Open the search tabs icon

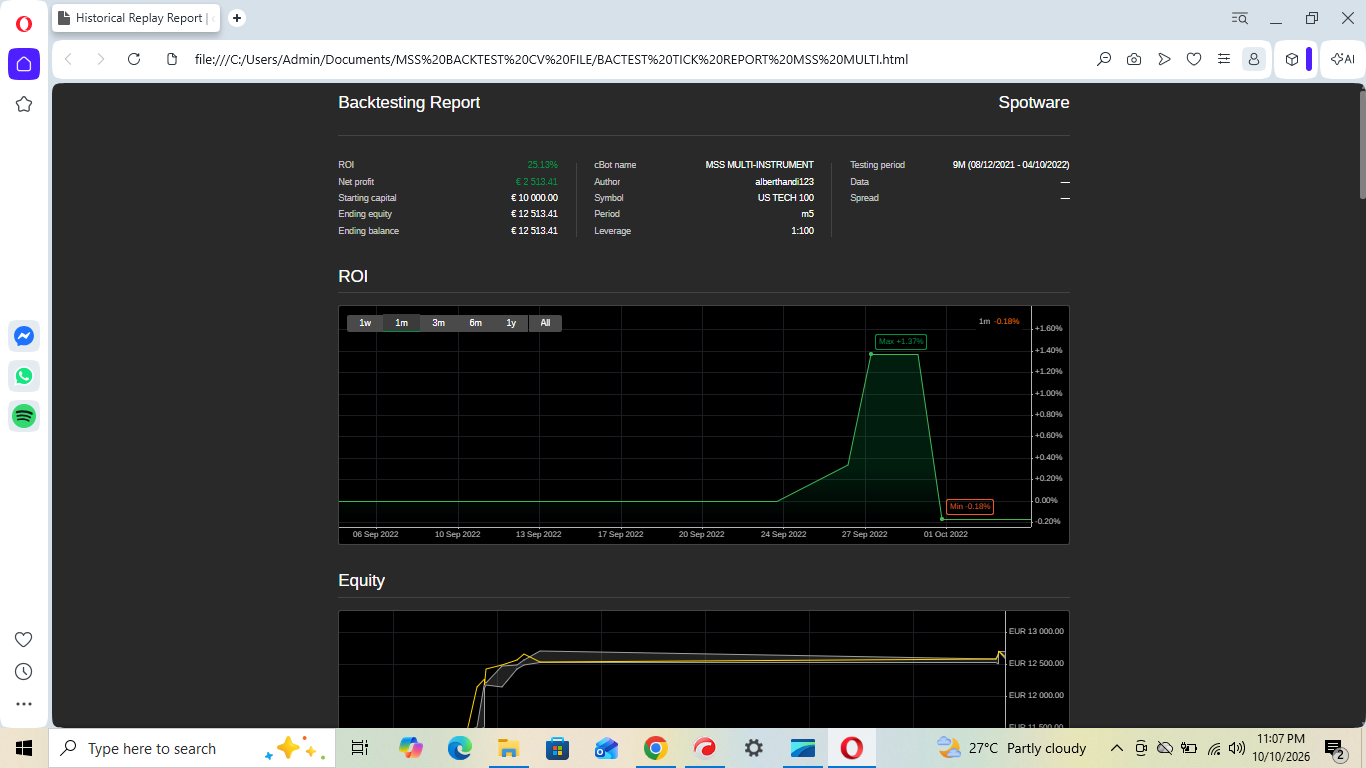click(x=1240, y=18)
